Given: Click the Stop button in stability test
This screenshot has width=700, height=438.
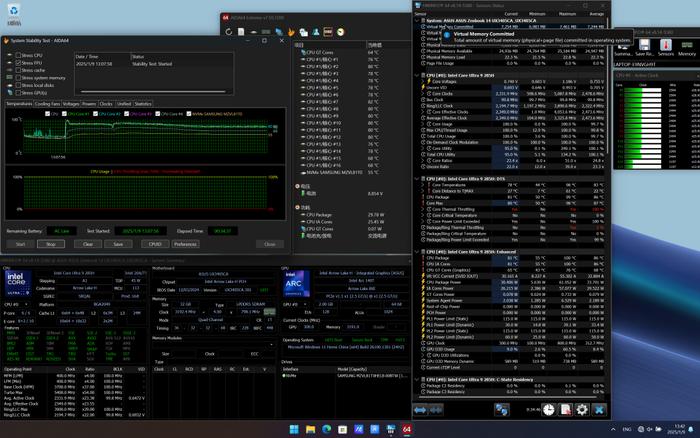Looking at the screenshot, I should (x=51, y=244).
